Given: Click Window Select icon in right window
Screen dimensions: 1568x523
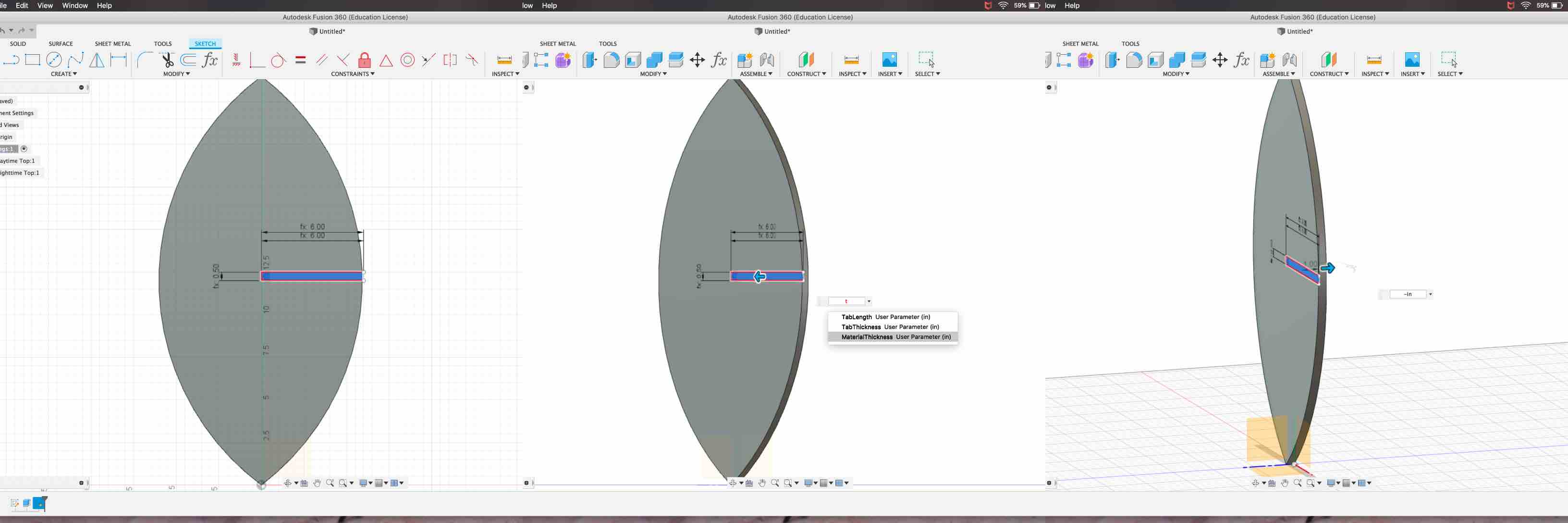Looking at the screenshot, I should pos(1449,60).
